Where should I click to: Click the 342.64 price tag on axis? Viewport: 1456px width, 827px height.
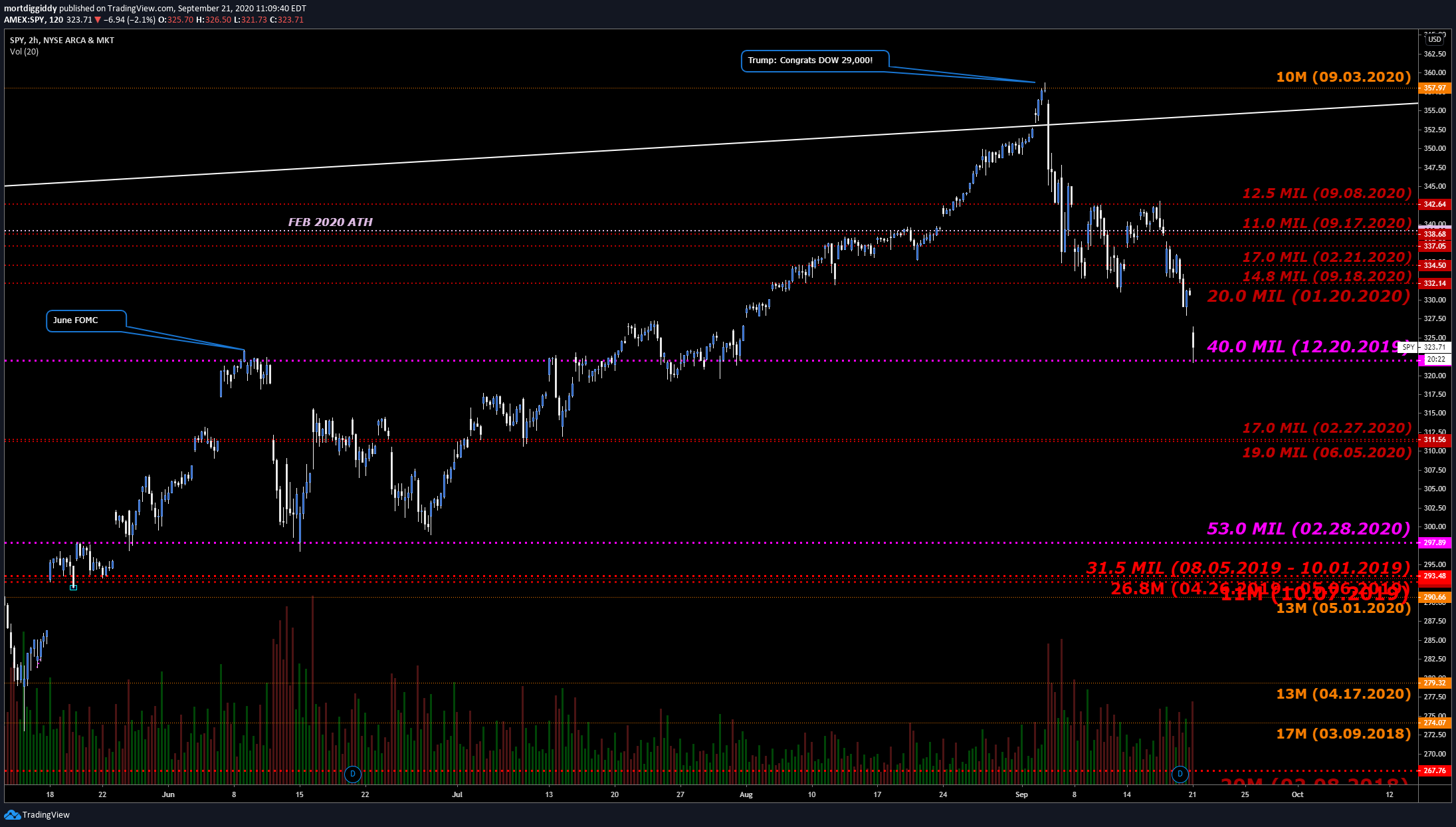tap(1435, 204)
